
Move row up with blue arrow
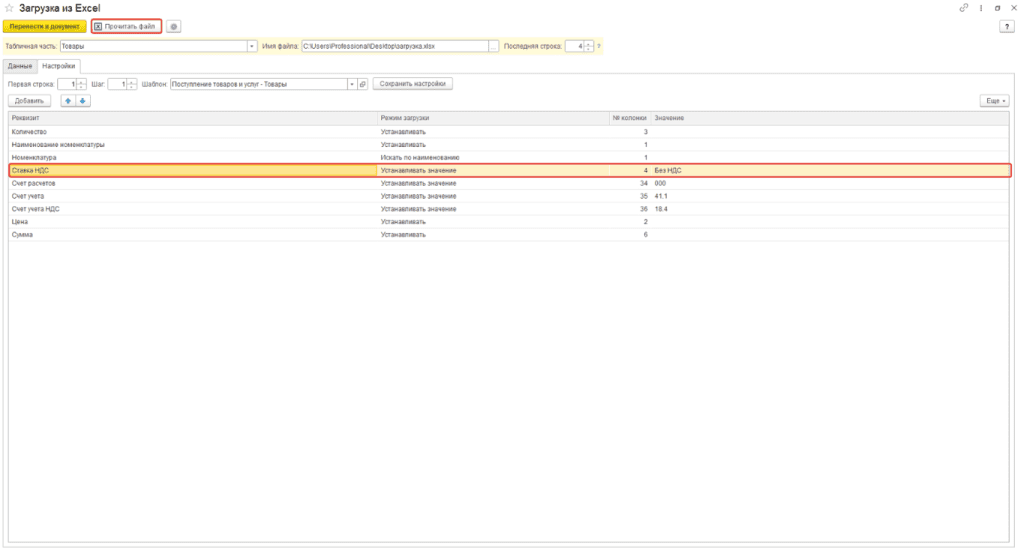click(68, 101)
